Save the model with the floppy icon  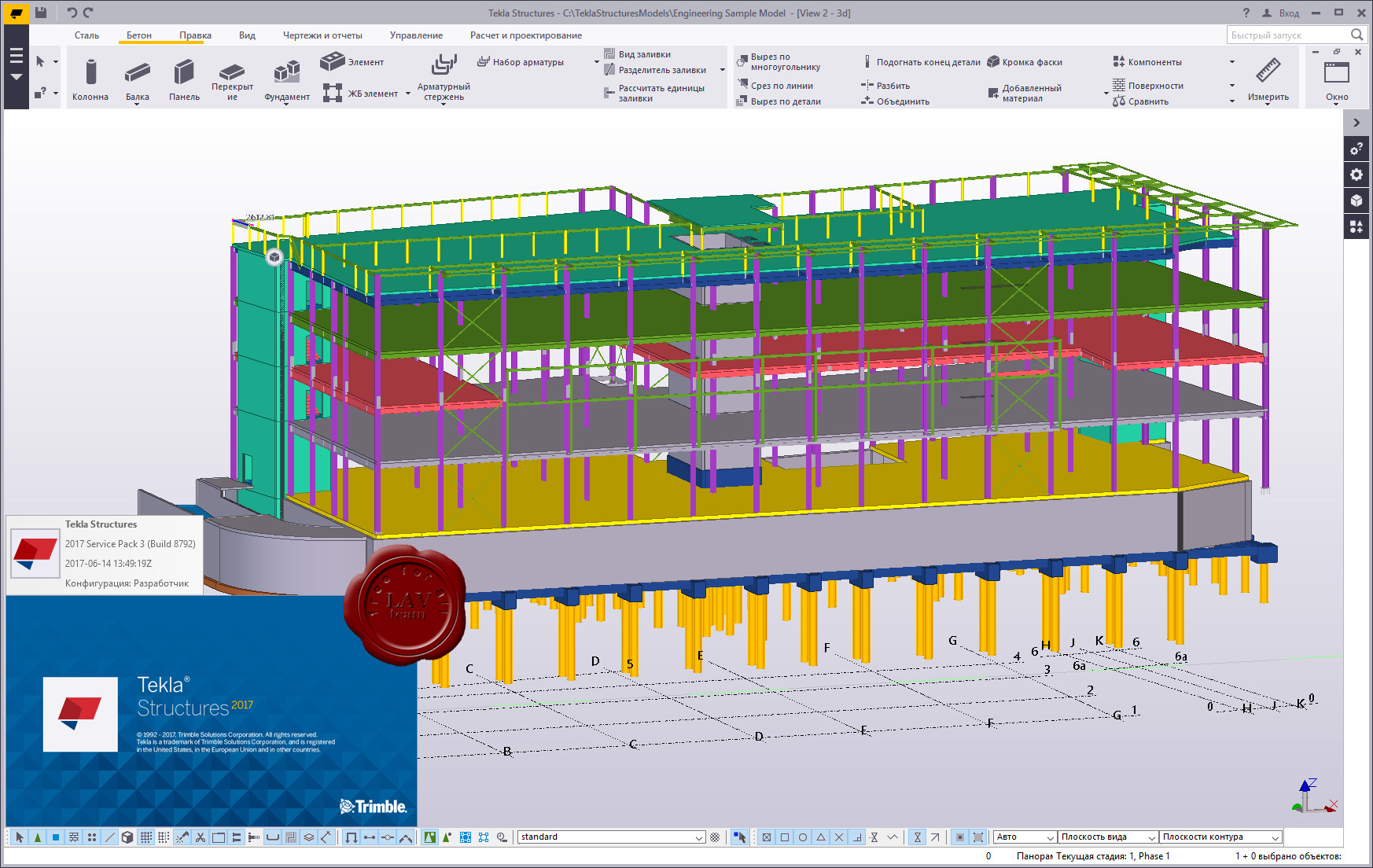pos(41,13)
